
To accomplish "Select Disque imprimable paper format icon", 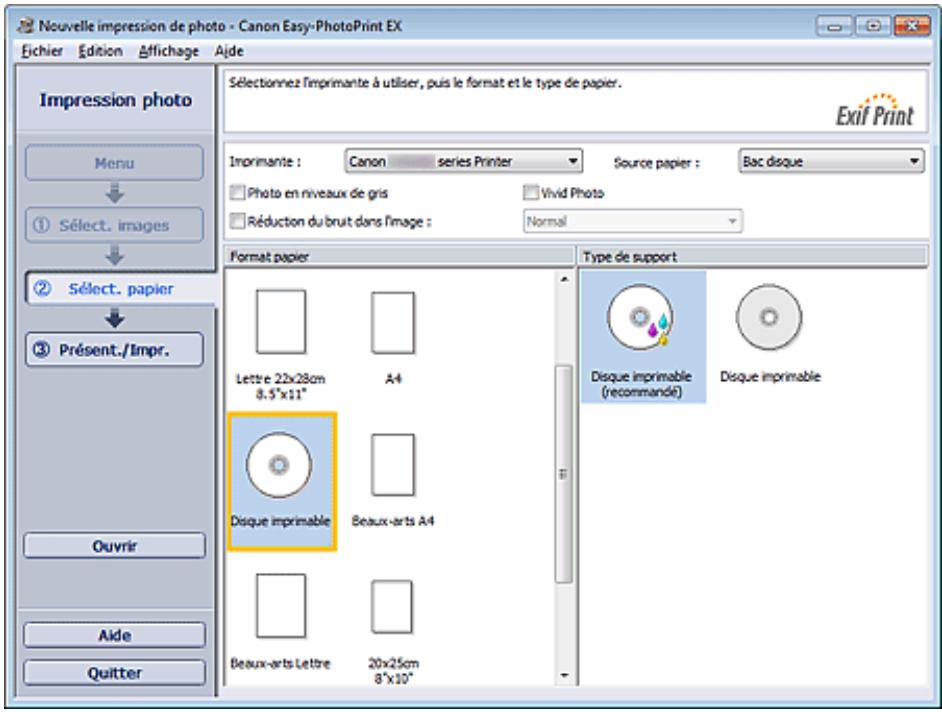I will 279,465.
